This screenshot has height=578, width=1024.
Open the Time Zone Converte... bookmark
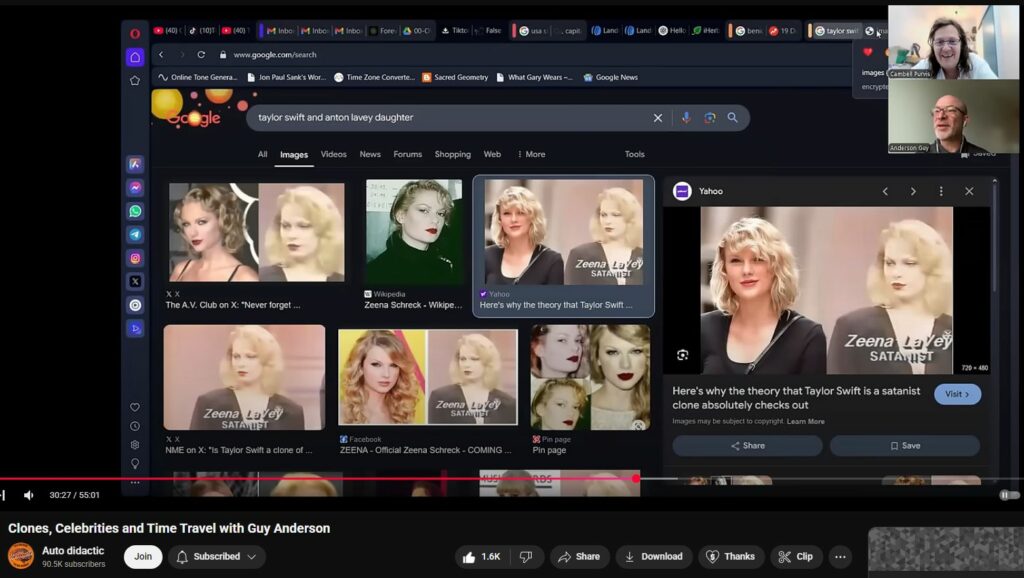(x=374, y=77)
